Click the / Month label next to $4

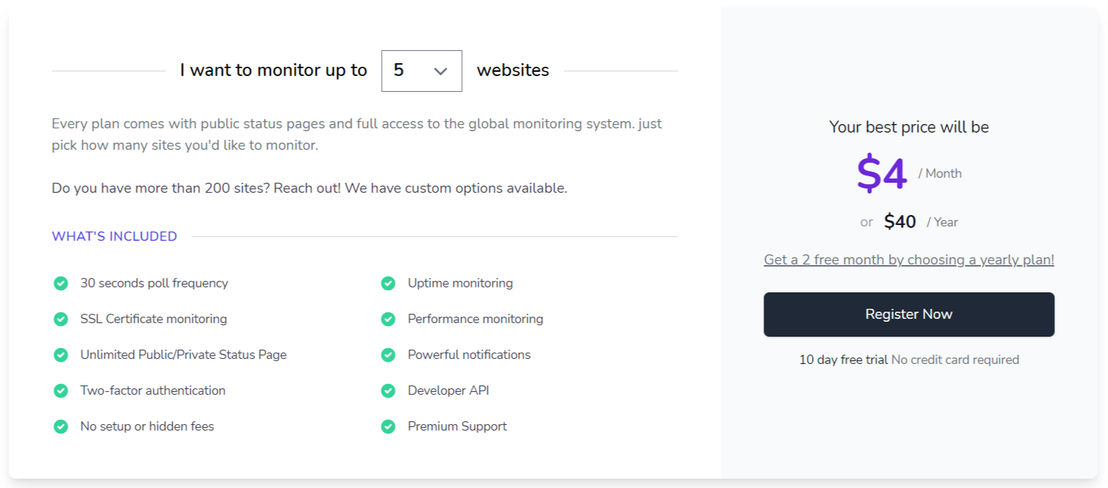(940, 174)
